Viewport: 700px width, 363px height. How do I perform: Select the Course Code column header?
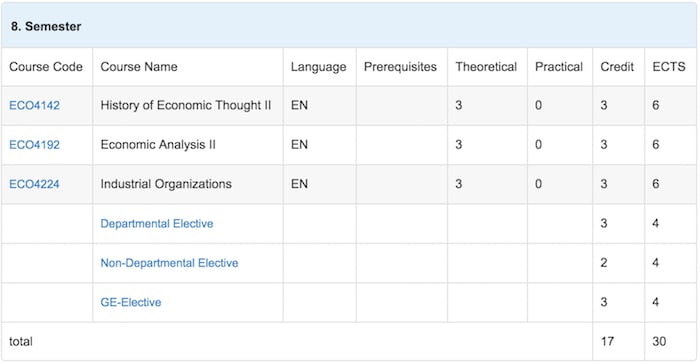46,67
